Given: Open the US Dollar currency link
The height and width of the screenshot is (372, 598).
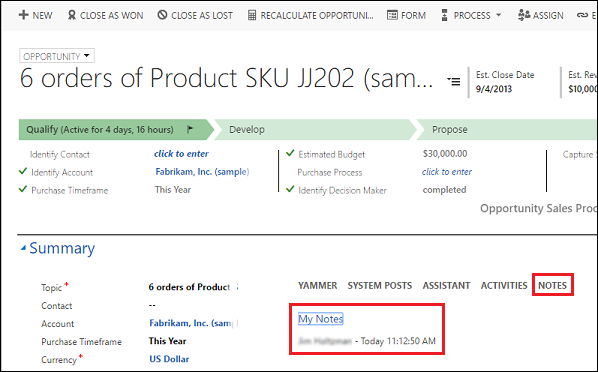Looking at the screenshot, I should tap(169, 359).
